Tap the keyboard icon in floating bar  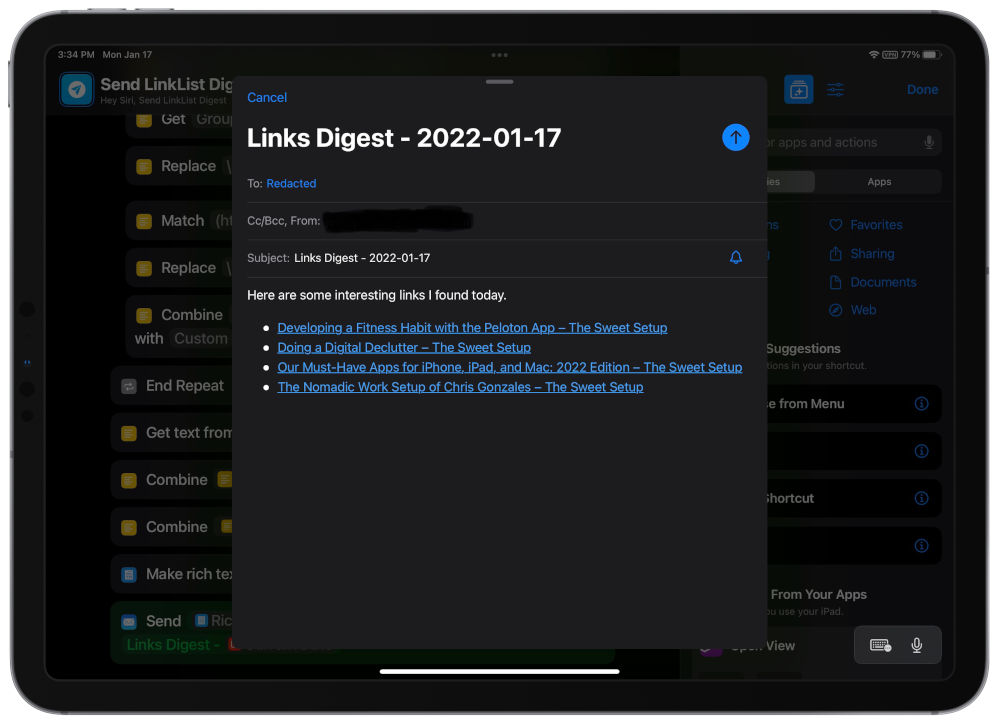[x=880, y=645]
